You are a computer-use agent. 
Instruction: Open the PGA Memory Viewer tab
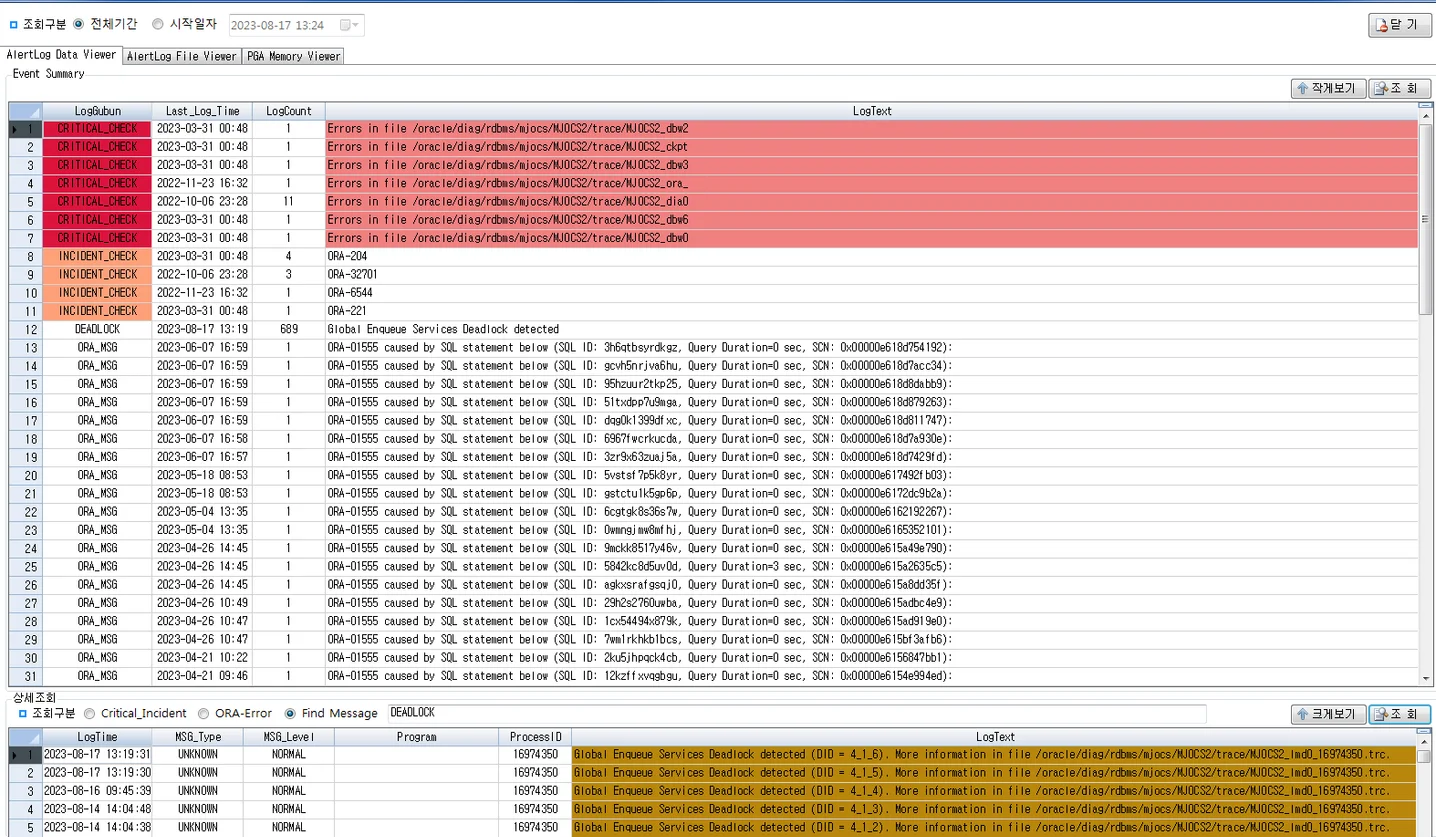(293, 56)
